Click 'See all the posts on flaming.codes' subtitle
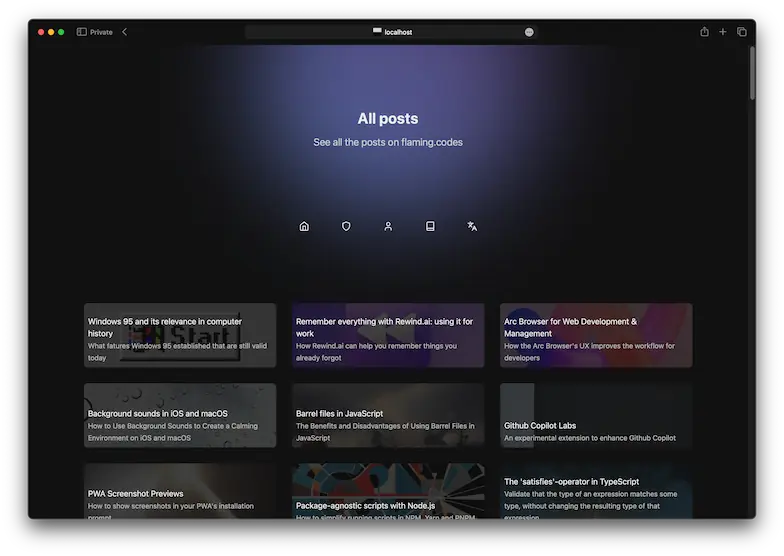The height and width of the screenshot is (556, 784). coord(388,142)
